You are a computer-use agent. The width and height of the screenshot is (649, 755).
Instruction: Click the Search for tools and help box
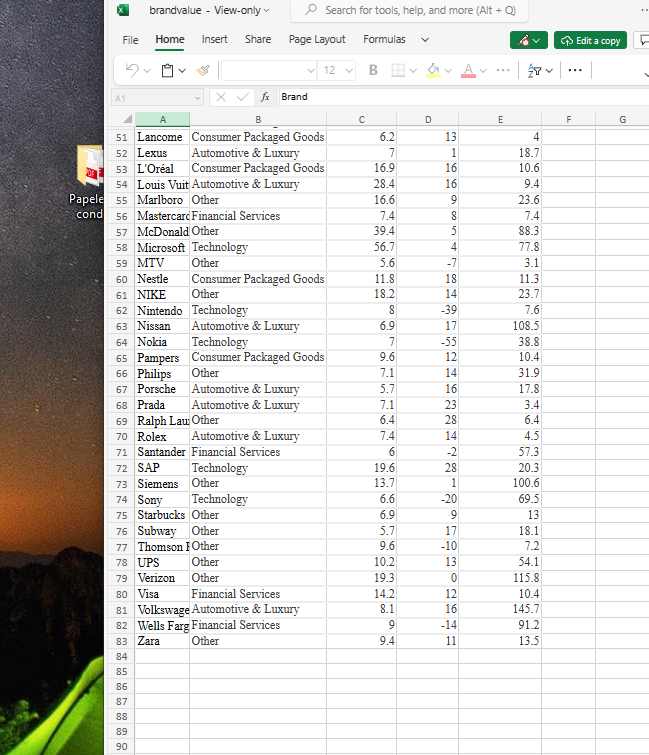click(x=409, y=10)
